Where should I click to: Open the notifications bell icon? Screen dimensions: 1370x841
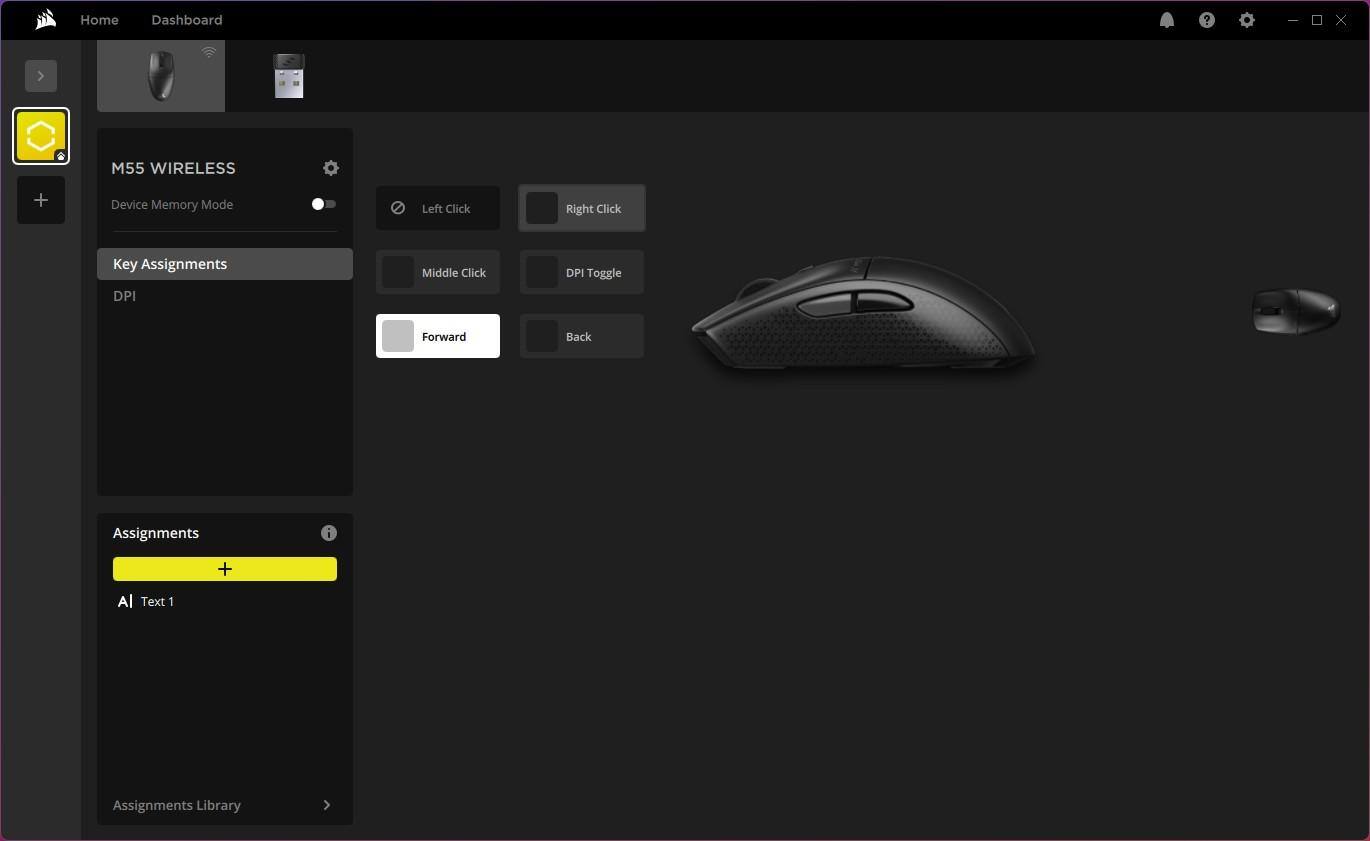[1166, 20]
